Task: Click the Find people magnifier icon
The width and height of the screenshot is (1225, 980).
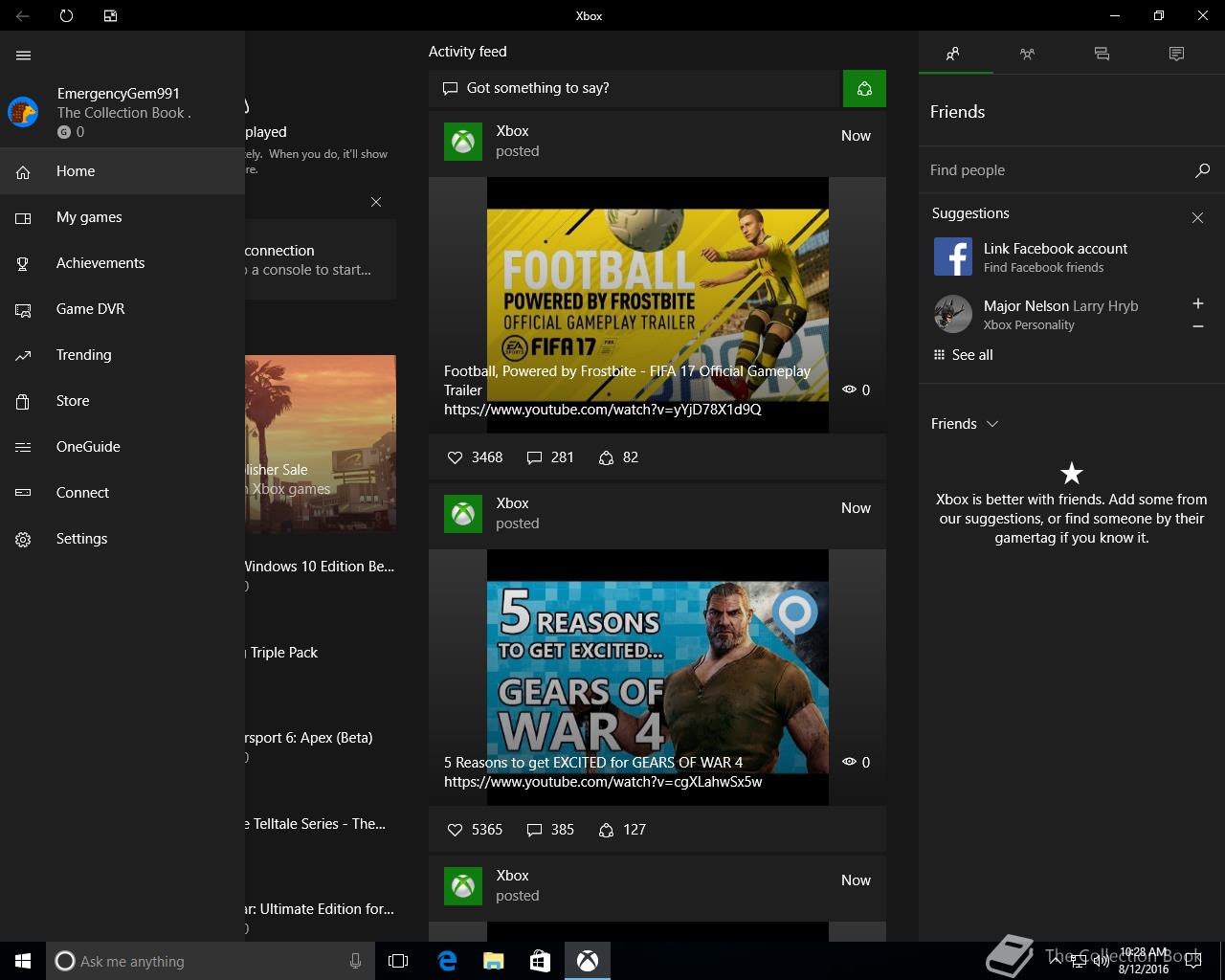Action: (1202, 170)
